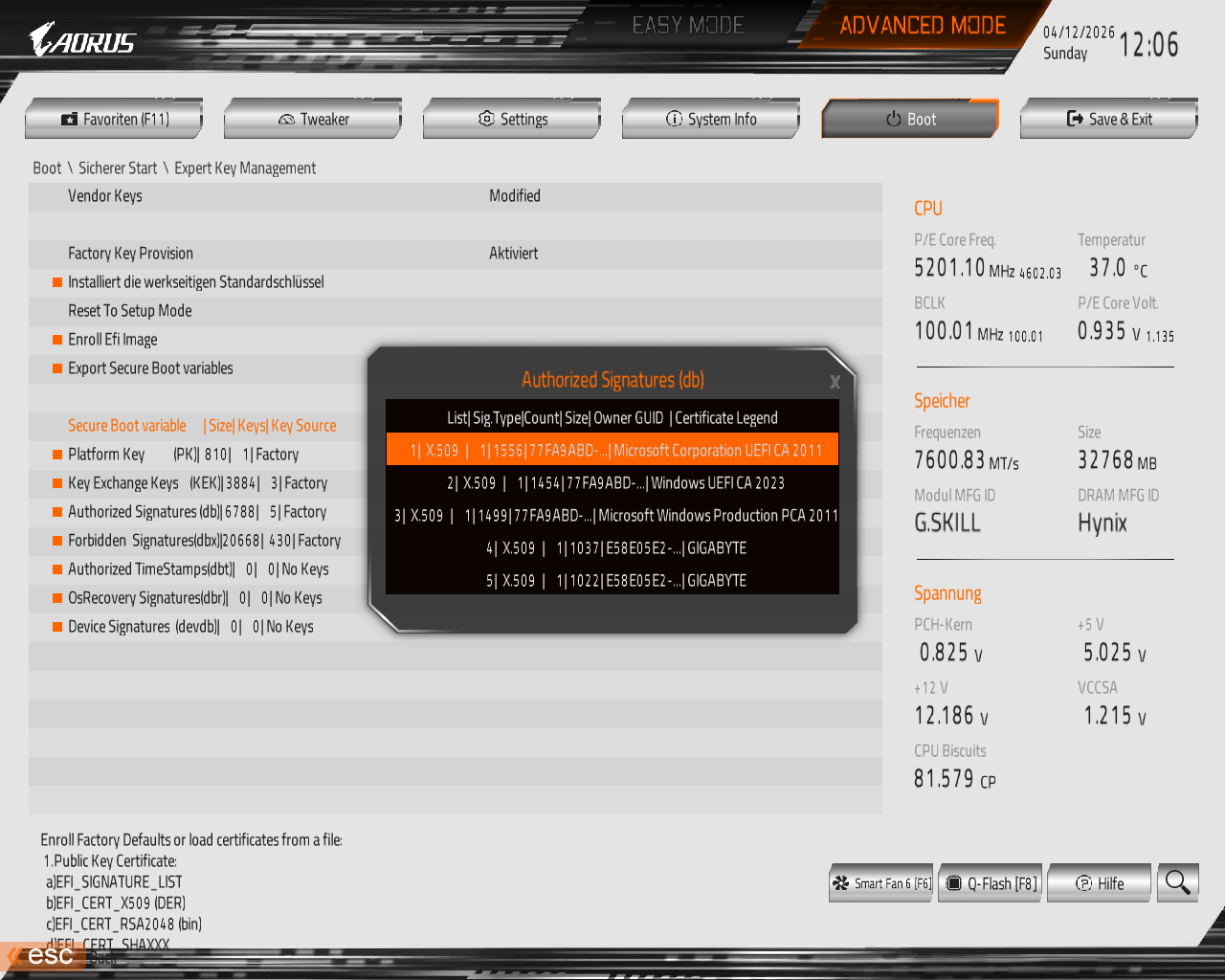Open the Settings tab

[x=512, y=119]
